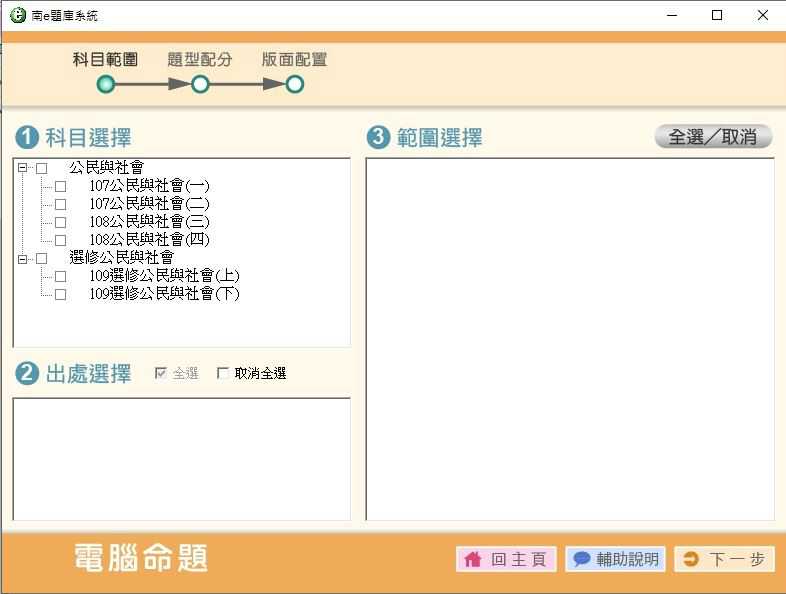Click inside the 範圍選擇 list panel

570,339
